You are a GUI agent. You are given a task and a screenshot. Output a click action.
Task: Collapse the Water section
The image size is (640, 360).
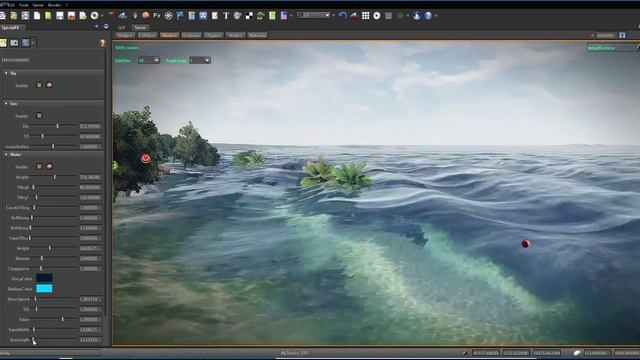tap(6, 155)
